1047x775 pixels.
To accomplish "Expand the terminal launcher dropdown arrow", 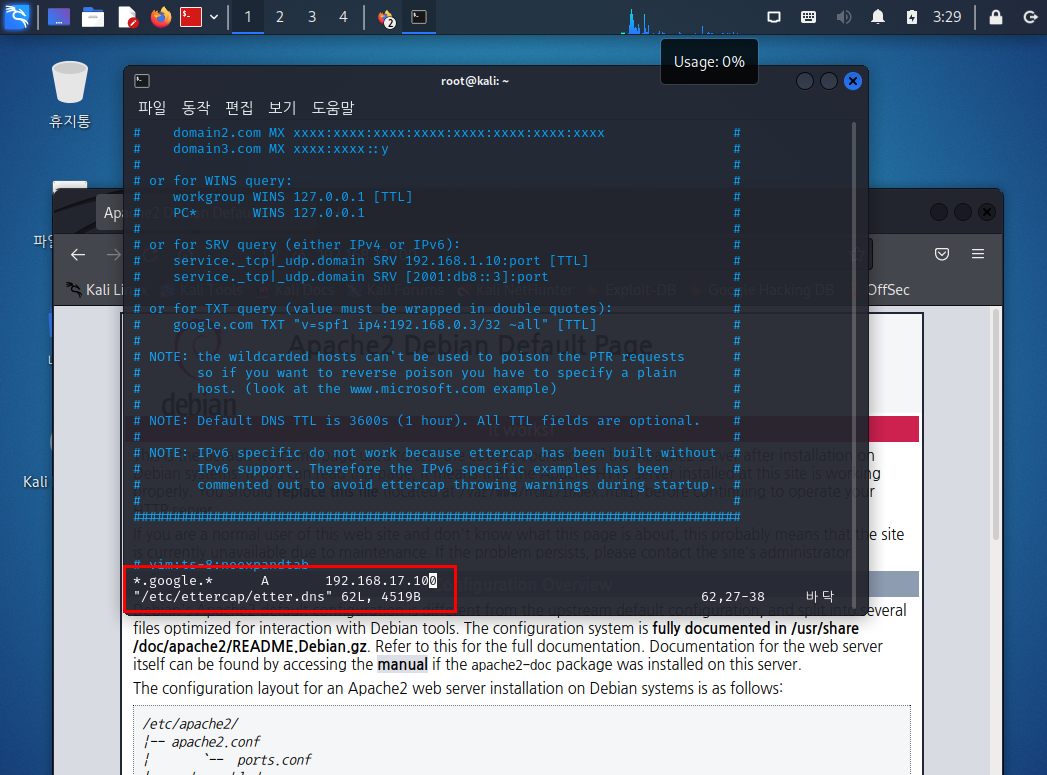I will pos(214,17).
